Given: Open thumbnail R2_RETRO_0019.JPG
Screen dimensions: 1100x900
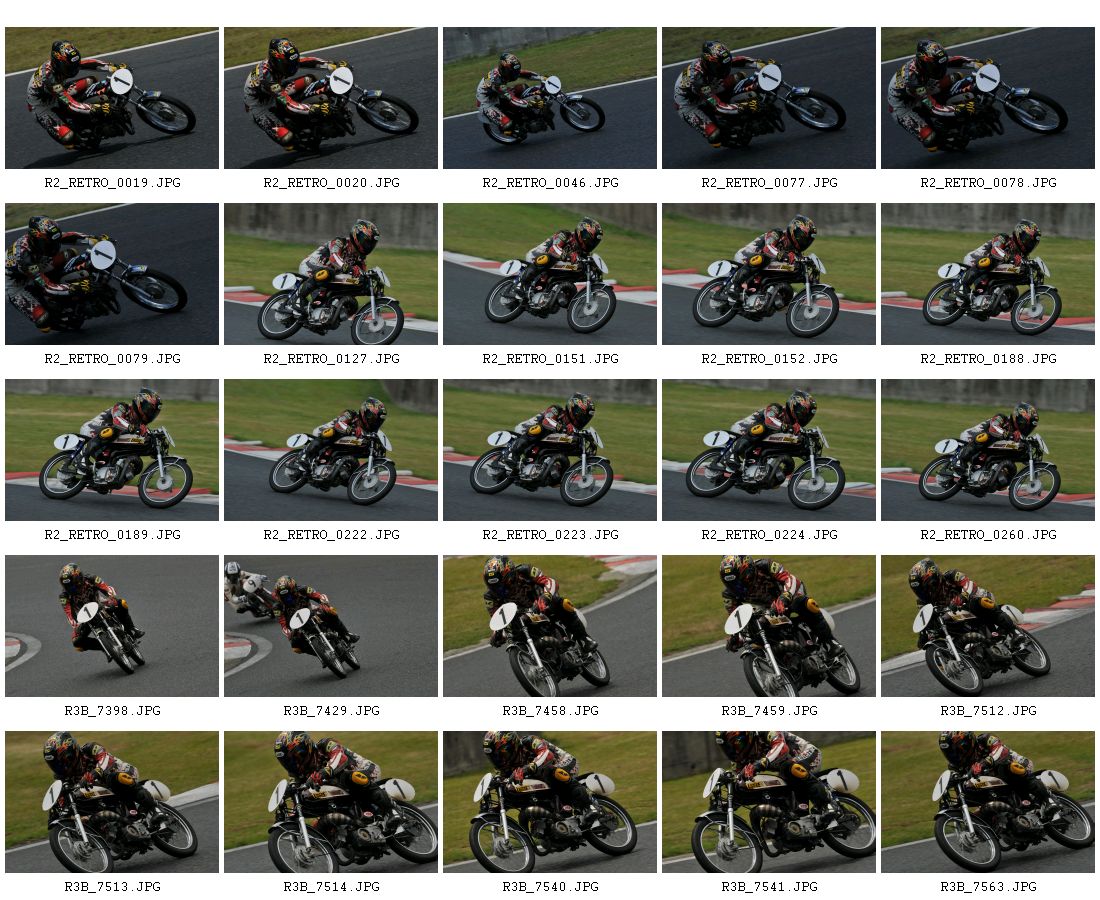Looking at the screenshot, I should (112, 98).
